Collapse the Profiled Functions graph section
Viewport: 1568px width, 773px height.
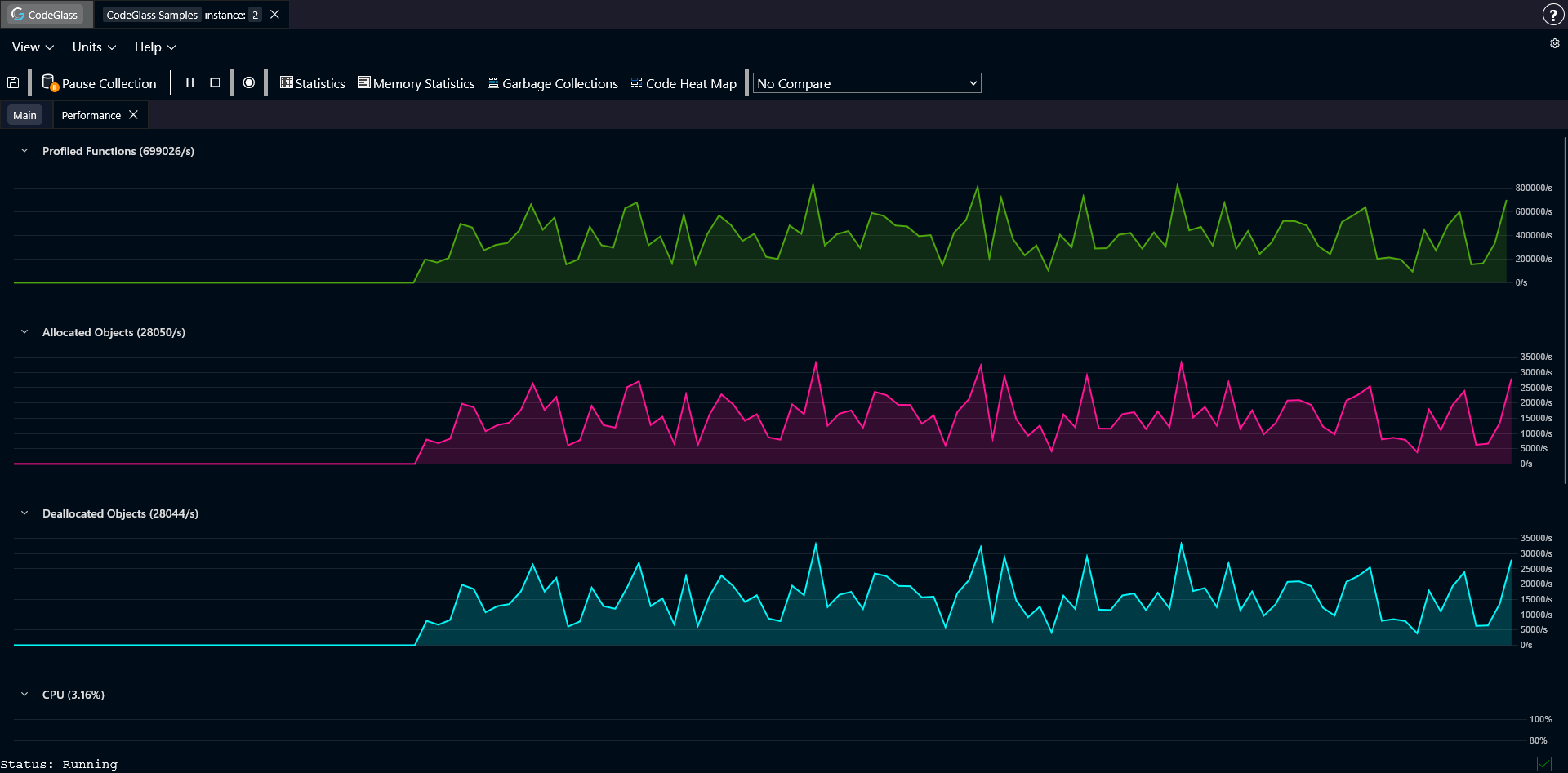tap(24, 151)
